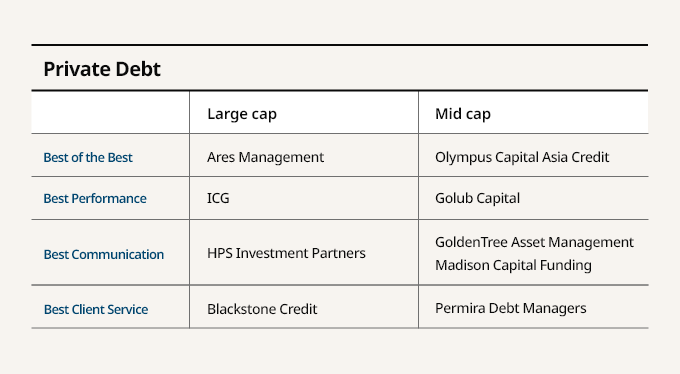
Task: Click the empty top-left header cell
Action: 110,112
